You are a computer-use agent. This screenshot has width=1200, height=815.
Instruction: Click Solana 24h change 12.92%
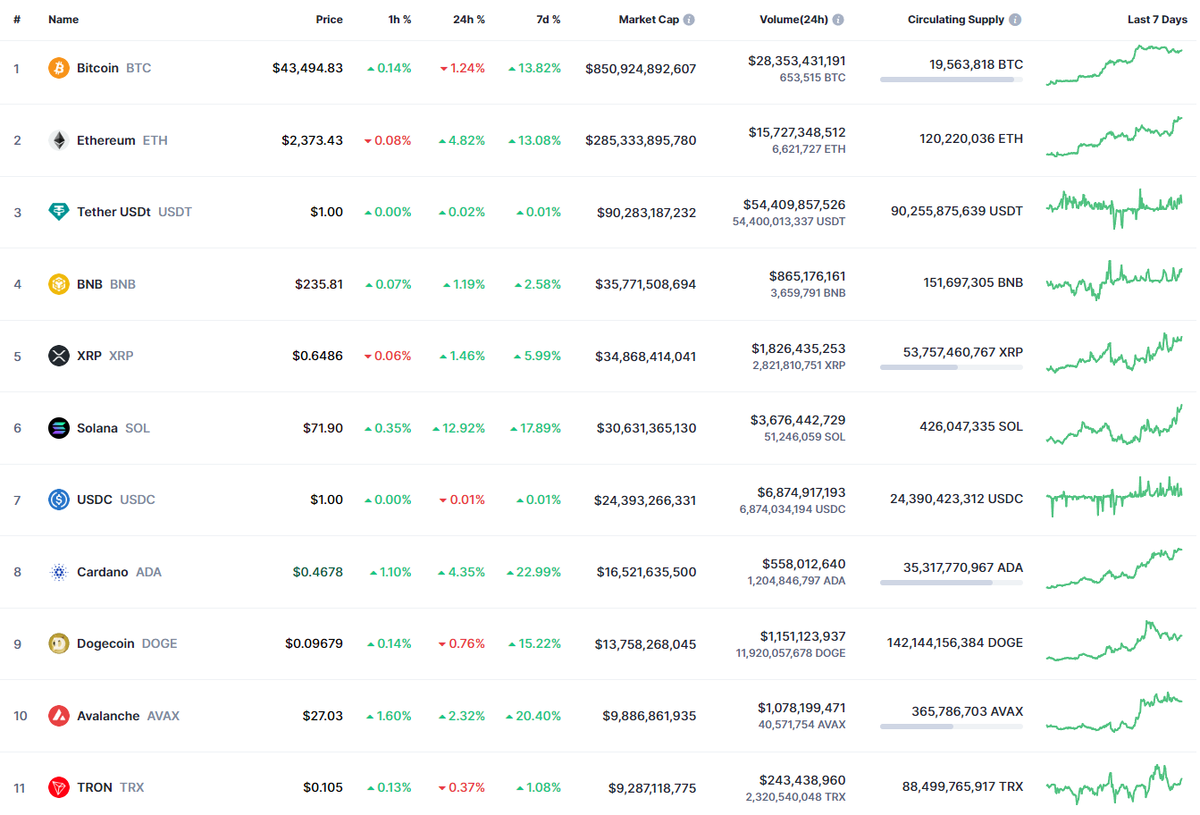click(x=459, y=428)
